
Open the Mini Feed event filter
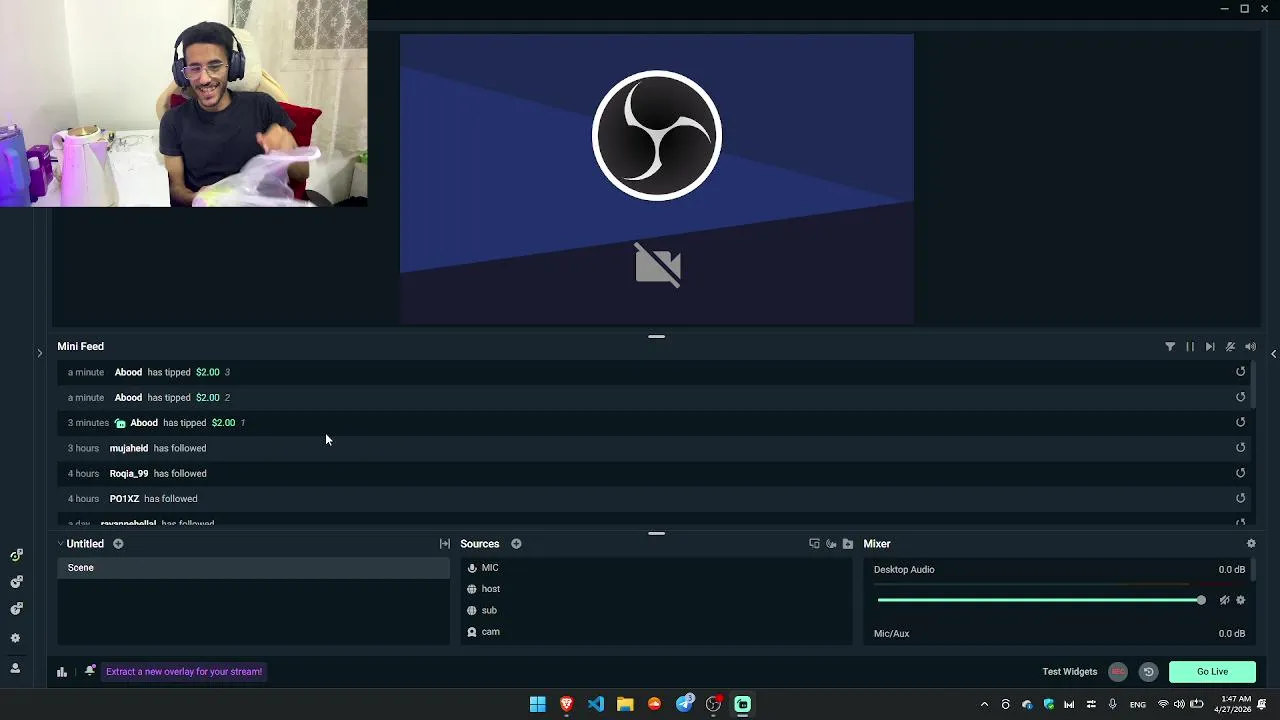1170,346
